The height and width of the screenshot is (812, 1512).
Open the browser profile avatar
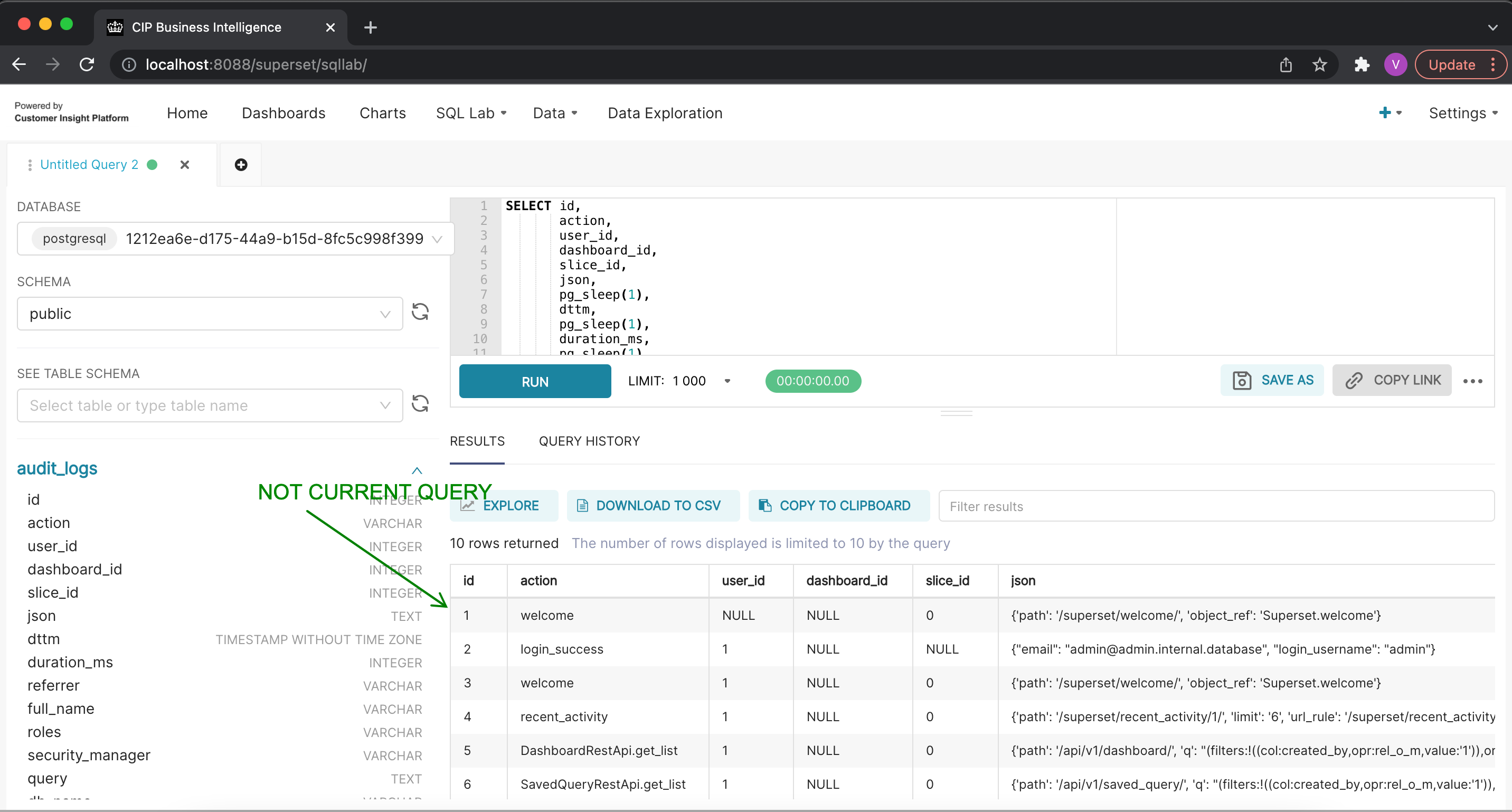pyautogui.click(x=1395, y=64)
